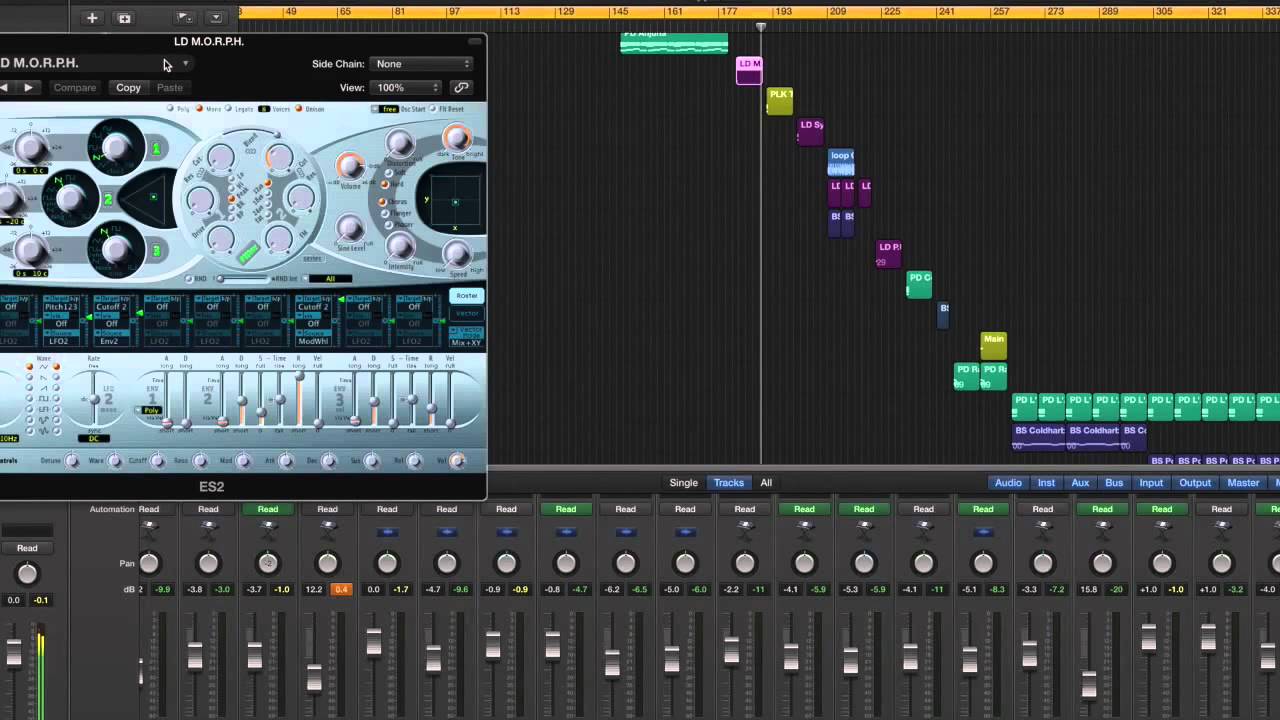This screenshot has width=1280, height=720.
Task: Open the RND Int All target menu
Action: (x=330, y=279)
